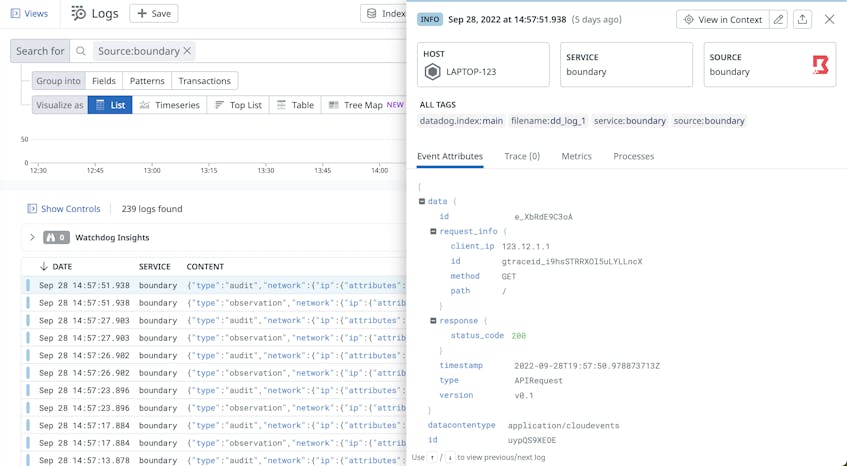
Task: Click the version value v0.1
Action: click(x=524, y=395)
